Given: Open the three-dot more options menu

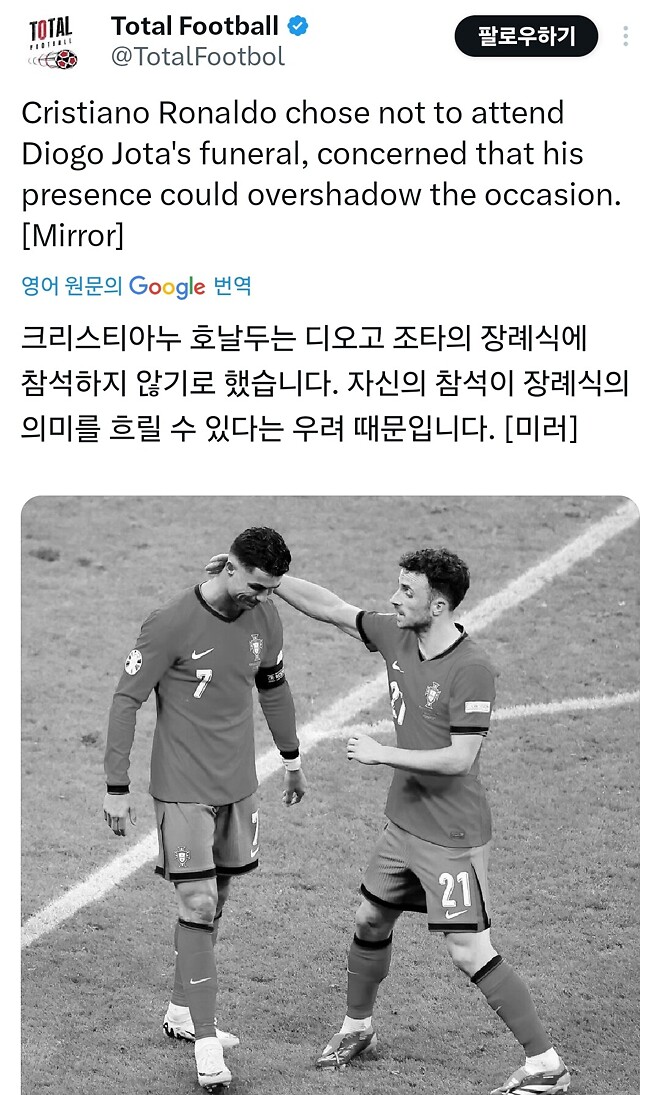Looking at the screenshot, I should pos(625,36).
